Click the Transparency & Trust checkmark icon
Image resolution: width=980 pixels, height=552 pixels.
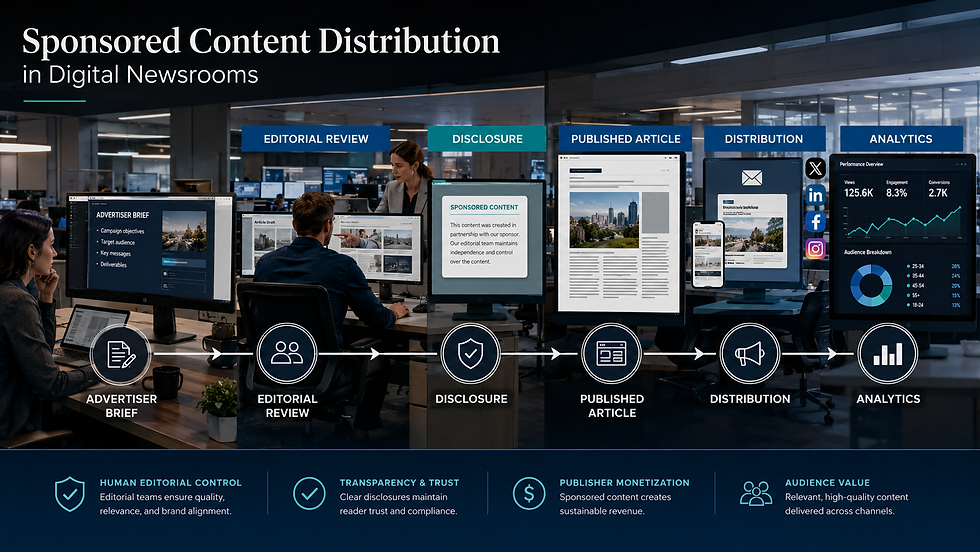coord(309,493)
